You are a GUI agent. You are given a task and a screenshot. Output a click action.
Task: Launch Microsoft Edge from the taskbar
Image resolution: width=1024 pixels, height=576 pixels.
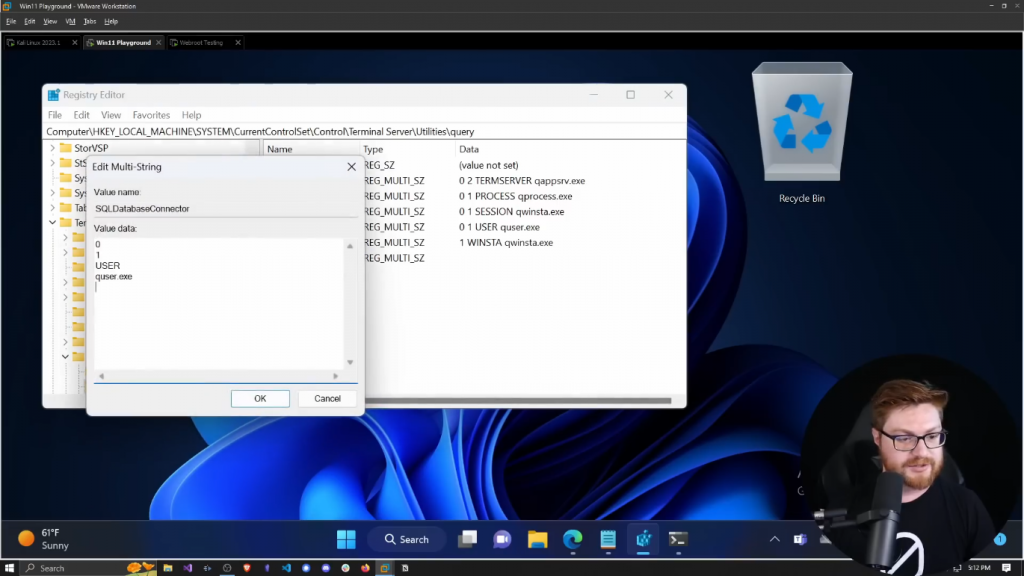(572, 539)
